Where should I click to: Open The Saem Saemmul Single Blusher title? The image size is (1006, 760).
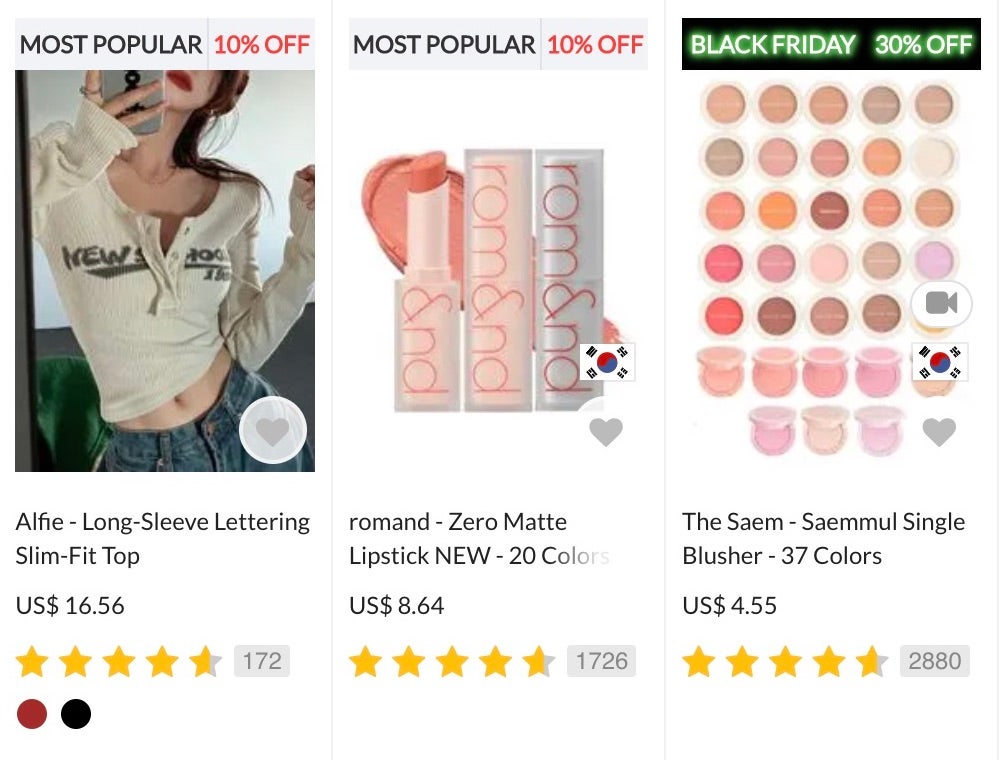(x=823, y=539)
